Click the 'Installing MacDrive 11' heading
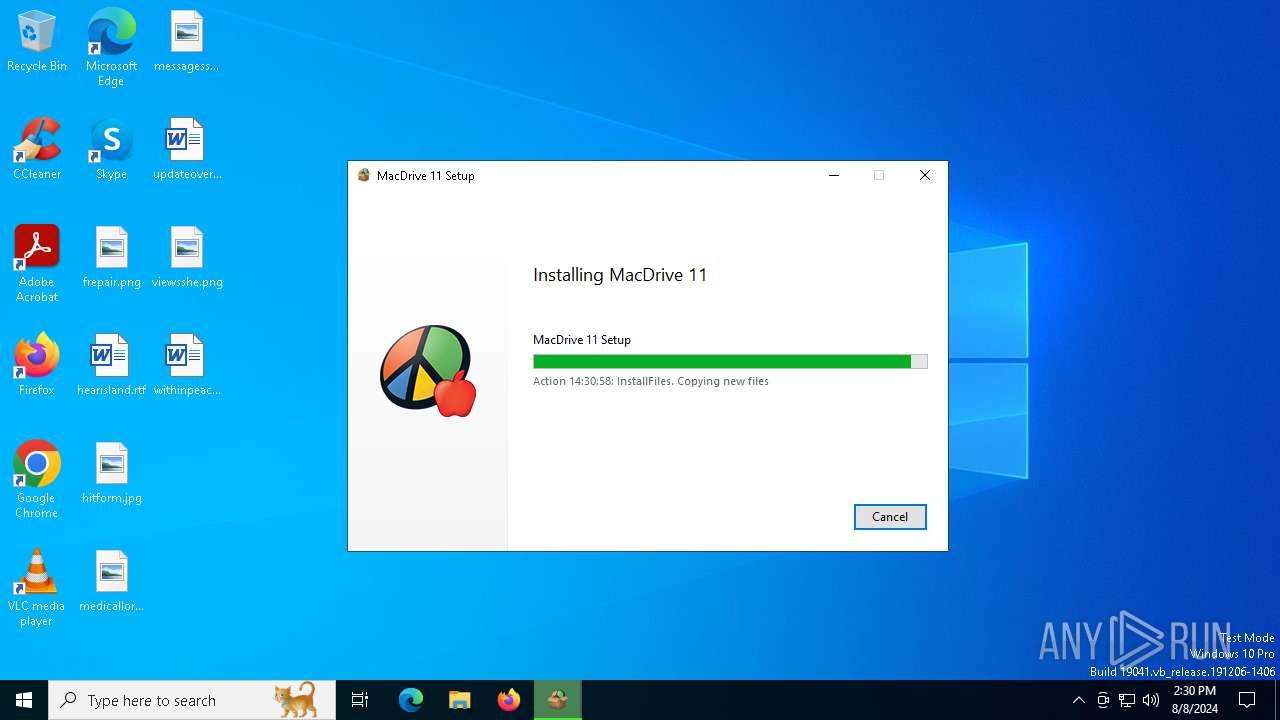The height and width of the screenshot is (720, 1280). (x=620, y=275)
